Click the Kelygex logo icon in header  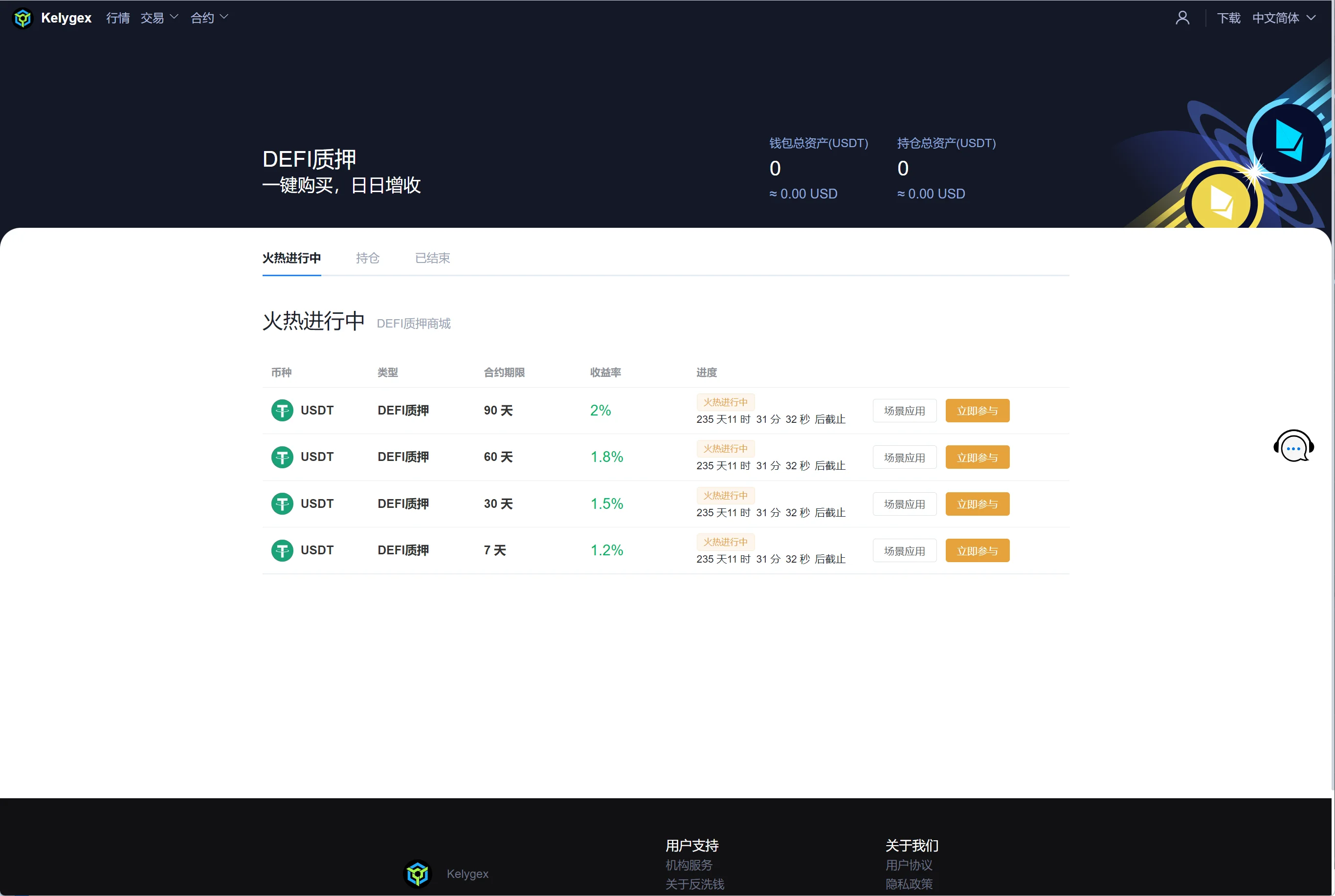[23, 18]
